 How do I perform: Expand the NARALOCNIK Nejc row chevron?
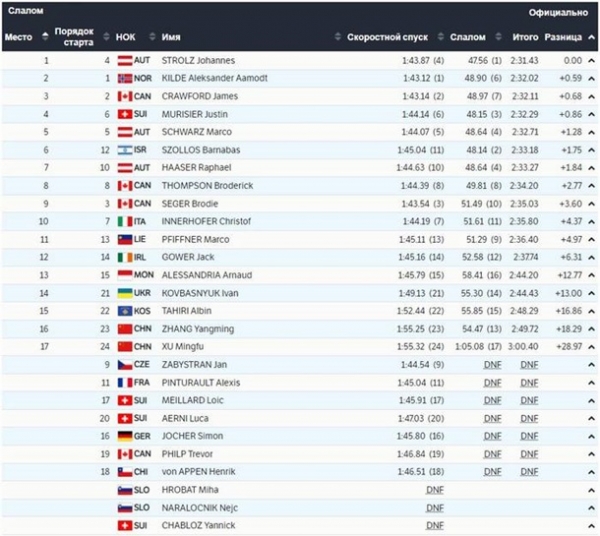point(592,508)
